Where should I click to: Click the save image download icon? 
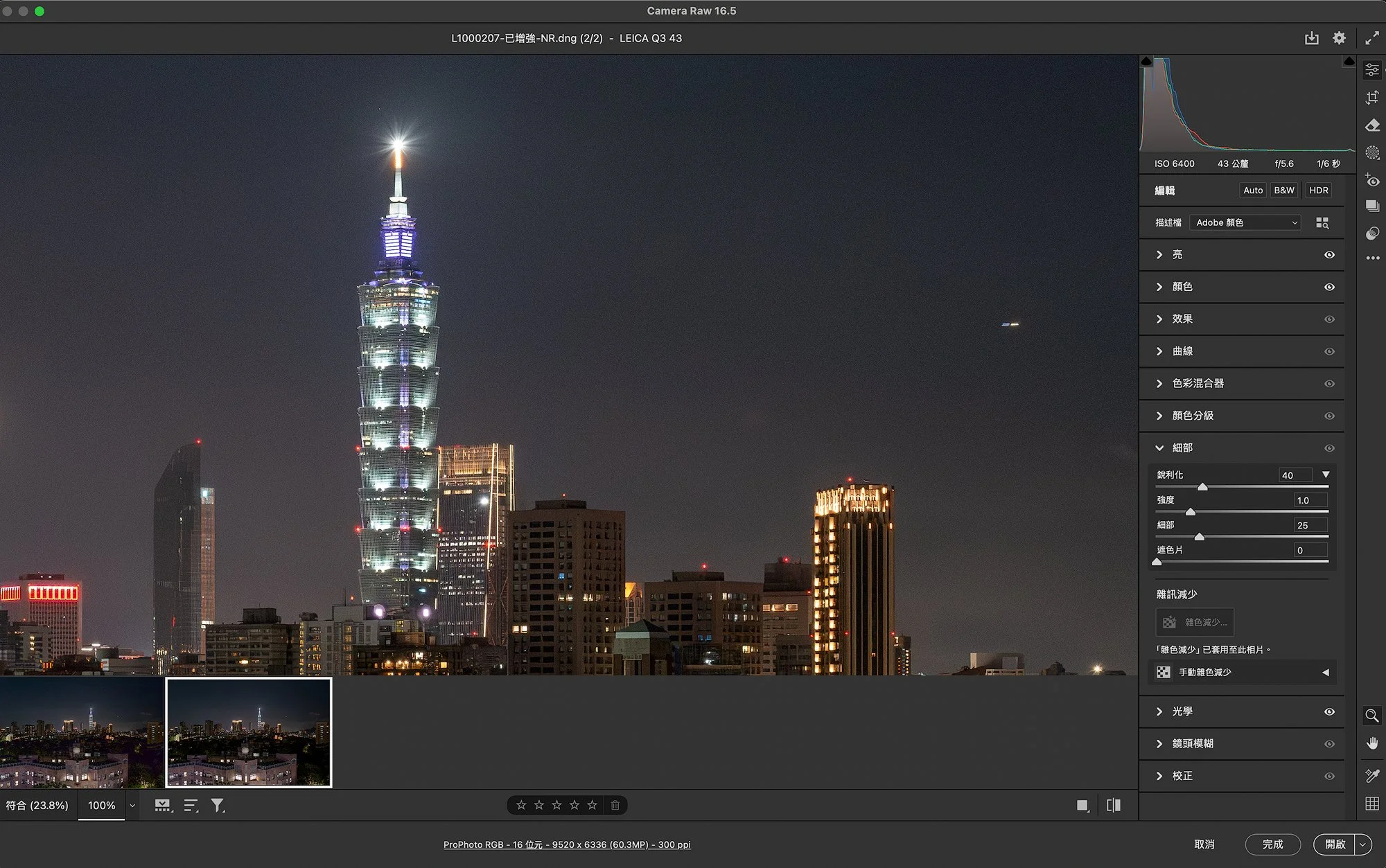coord(1311,38)
